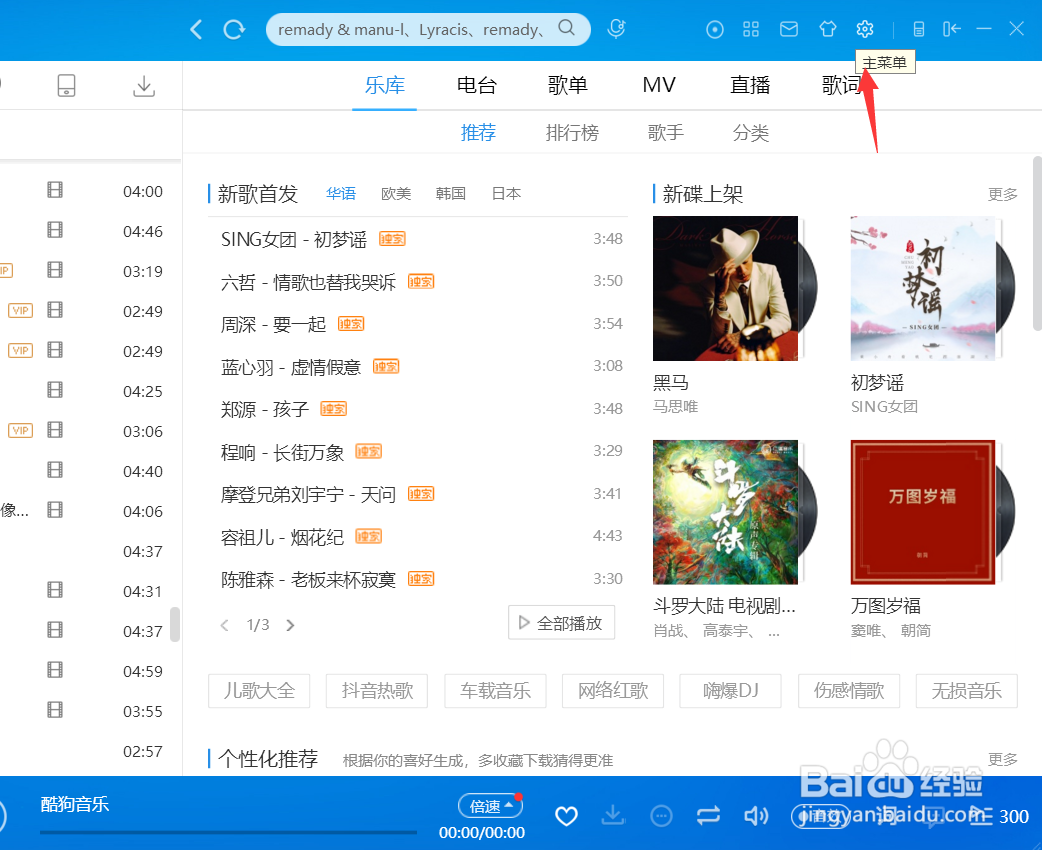
Task: Click the speaker volume icon
Action: coord(756,815)
